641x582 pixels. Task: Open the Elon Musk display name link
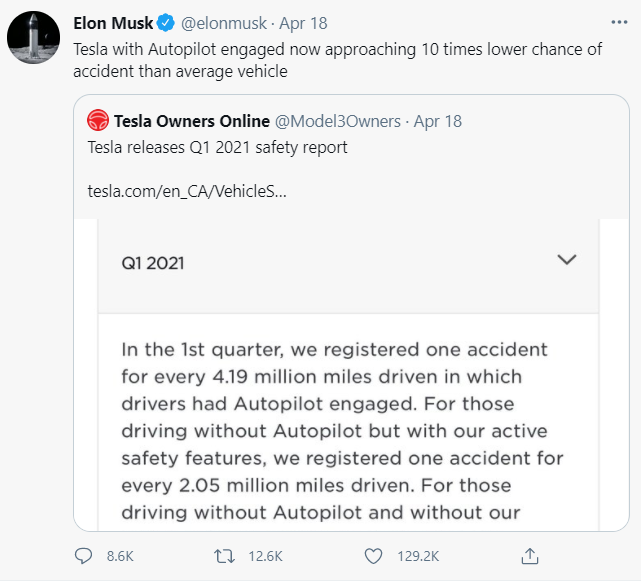pyautogui.click(x=111, y=22)
